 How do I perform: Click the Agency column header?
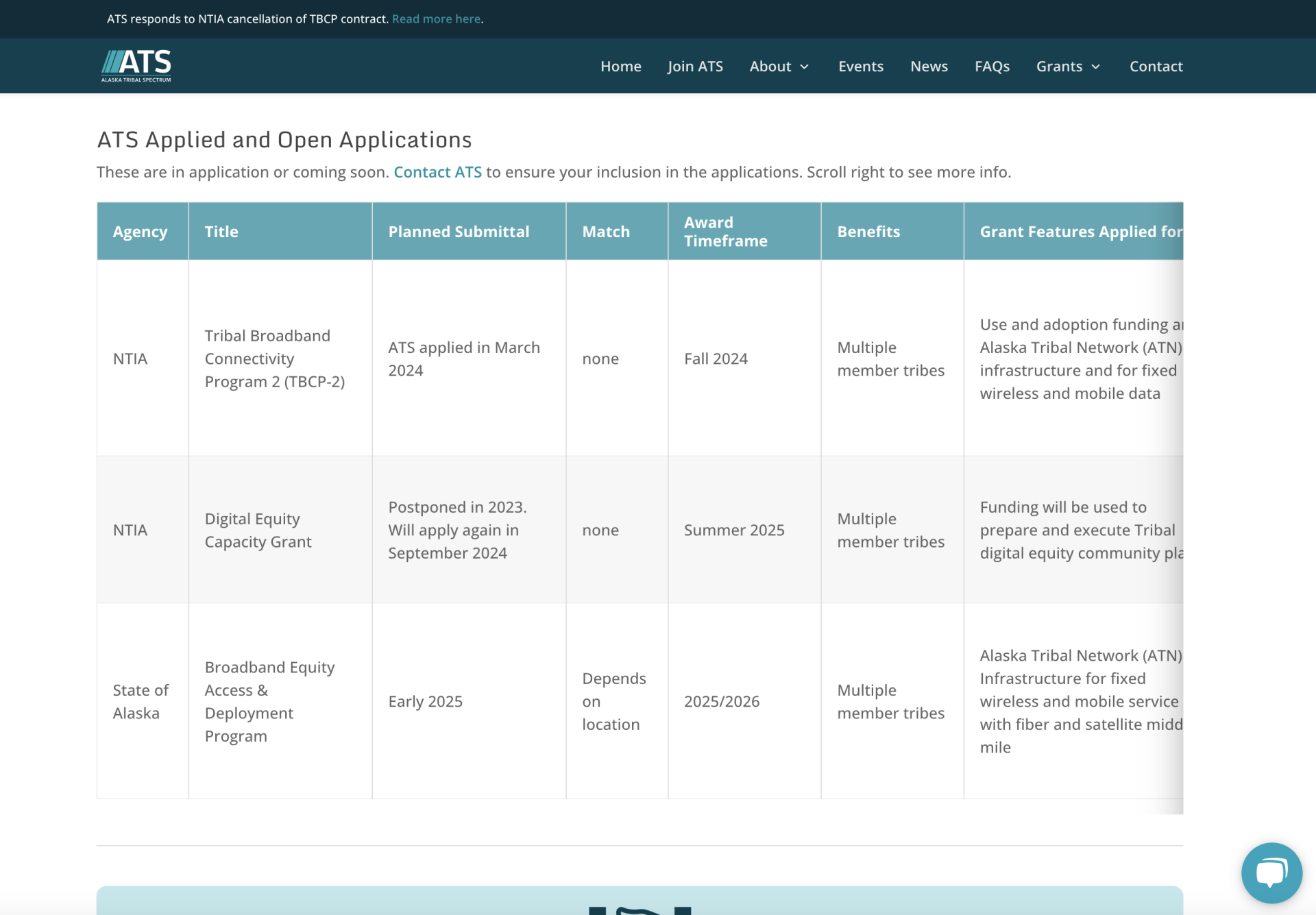click(x=141, y=232)
